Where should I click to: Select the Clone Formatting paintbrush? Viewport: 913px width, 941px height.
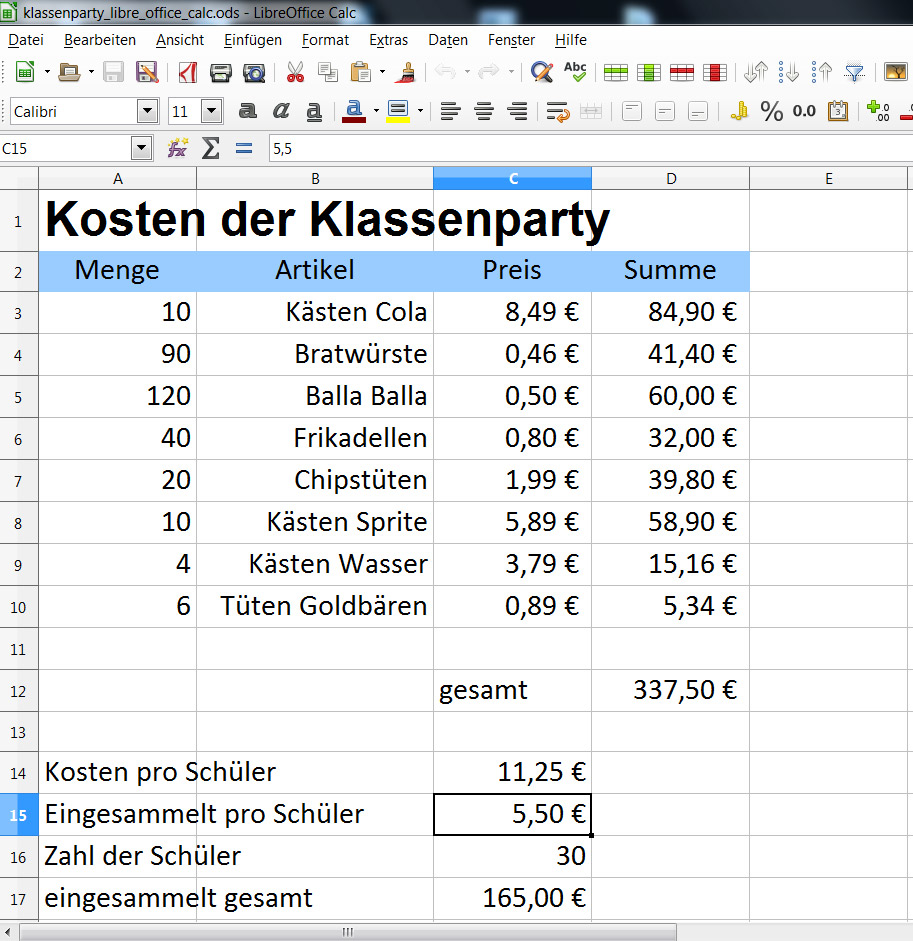tap(406, 72)
